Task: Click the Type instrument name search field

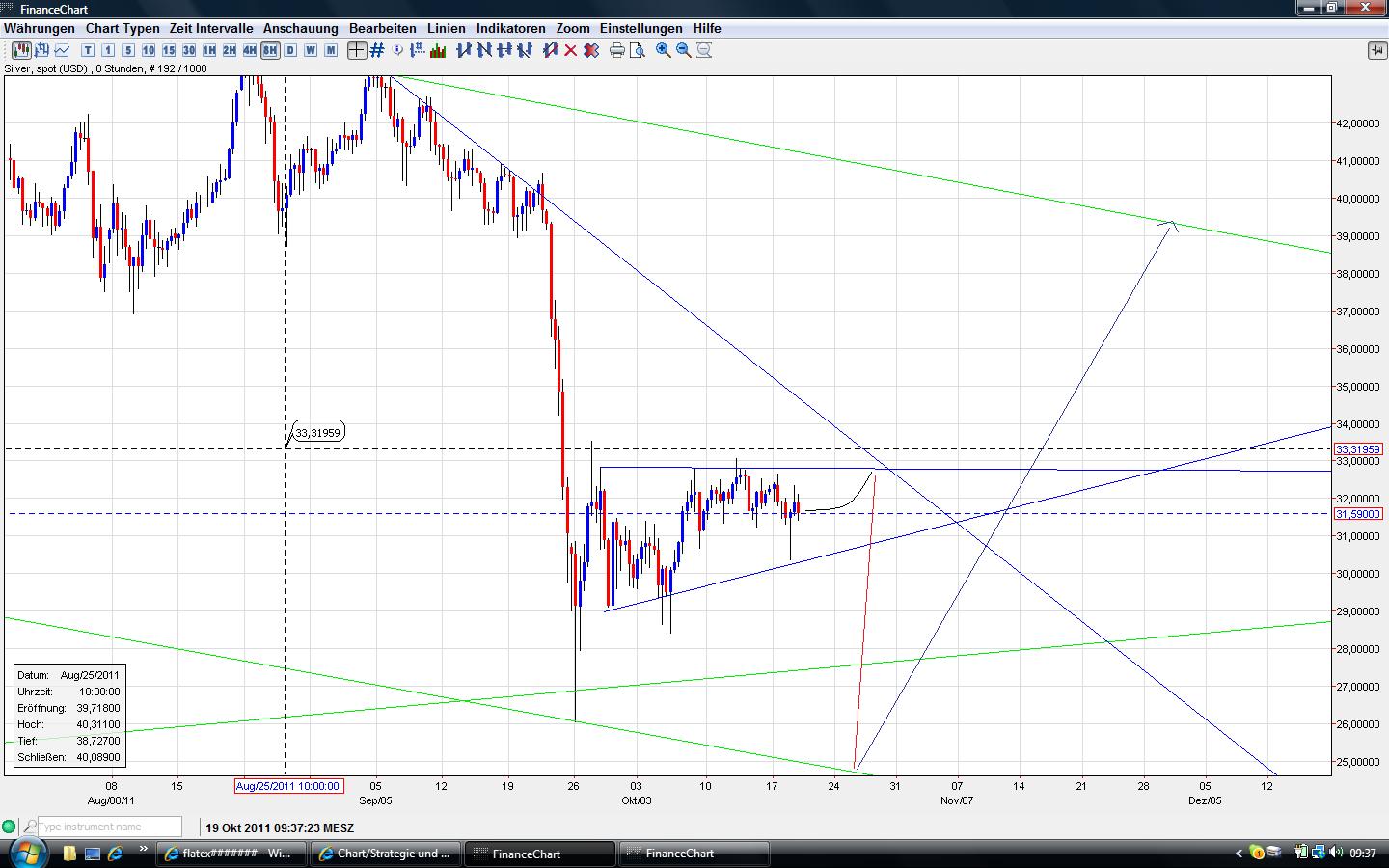Action: (109, 827)
